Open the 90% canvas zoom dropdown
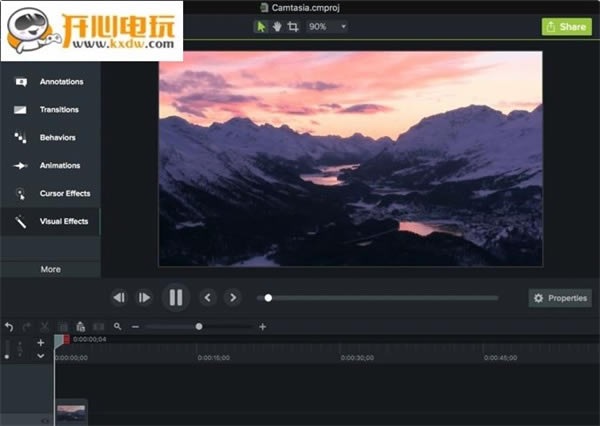The width and height of the screenshot is (600, 426). point(327,27)
